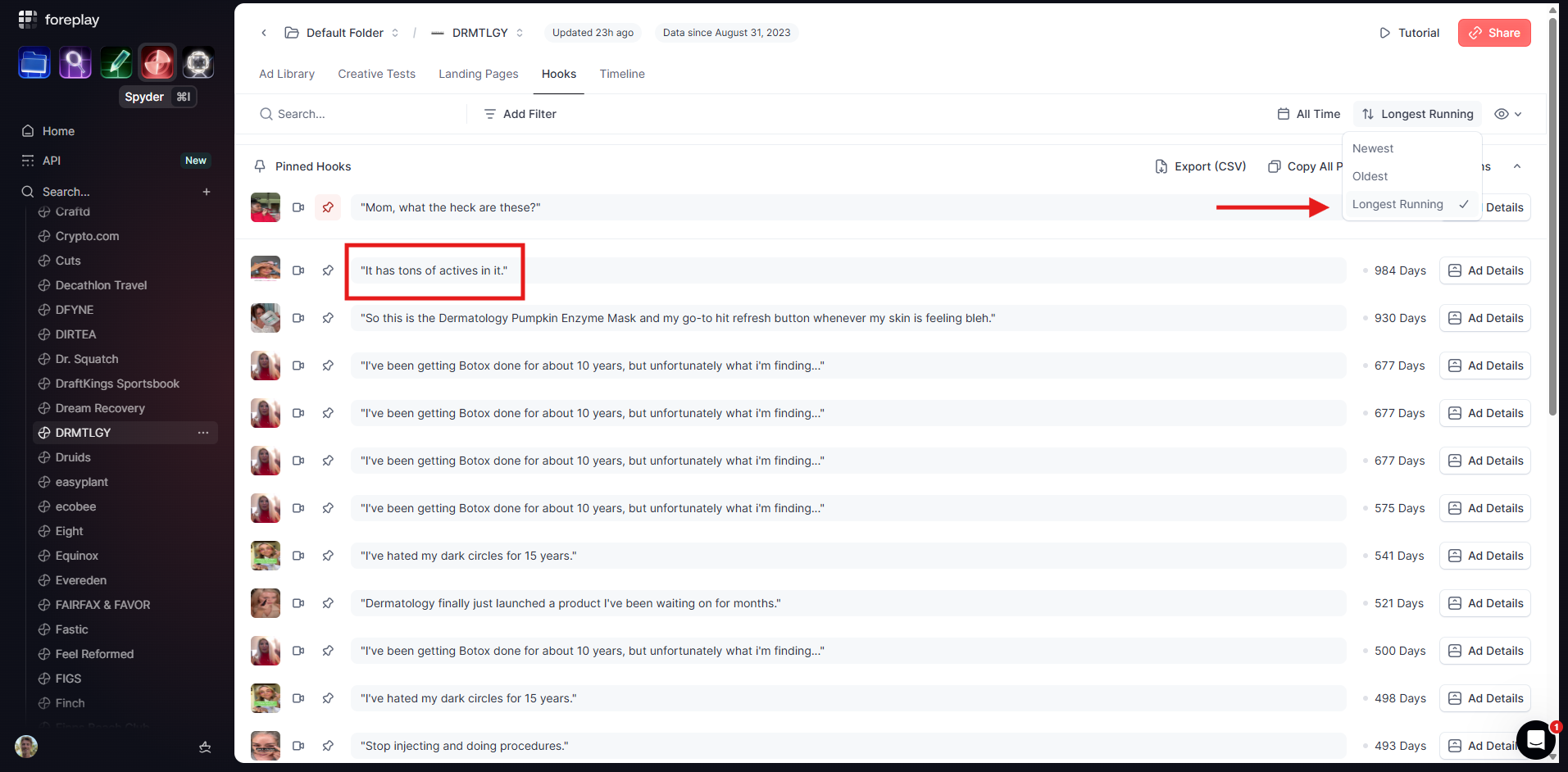Open Ad Details for 541 Days hook
This screenshot has height=772, width=1568.
tap(1485, 556)
